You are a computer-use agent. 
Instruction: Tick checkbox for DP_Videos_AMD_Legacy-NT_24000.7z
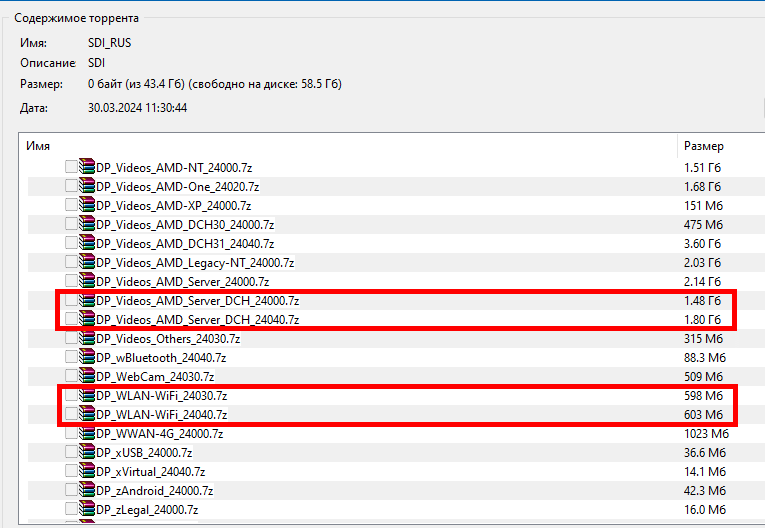coord(71,262)
